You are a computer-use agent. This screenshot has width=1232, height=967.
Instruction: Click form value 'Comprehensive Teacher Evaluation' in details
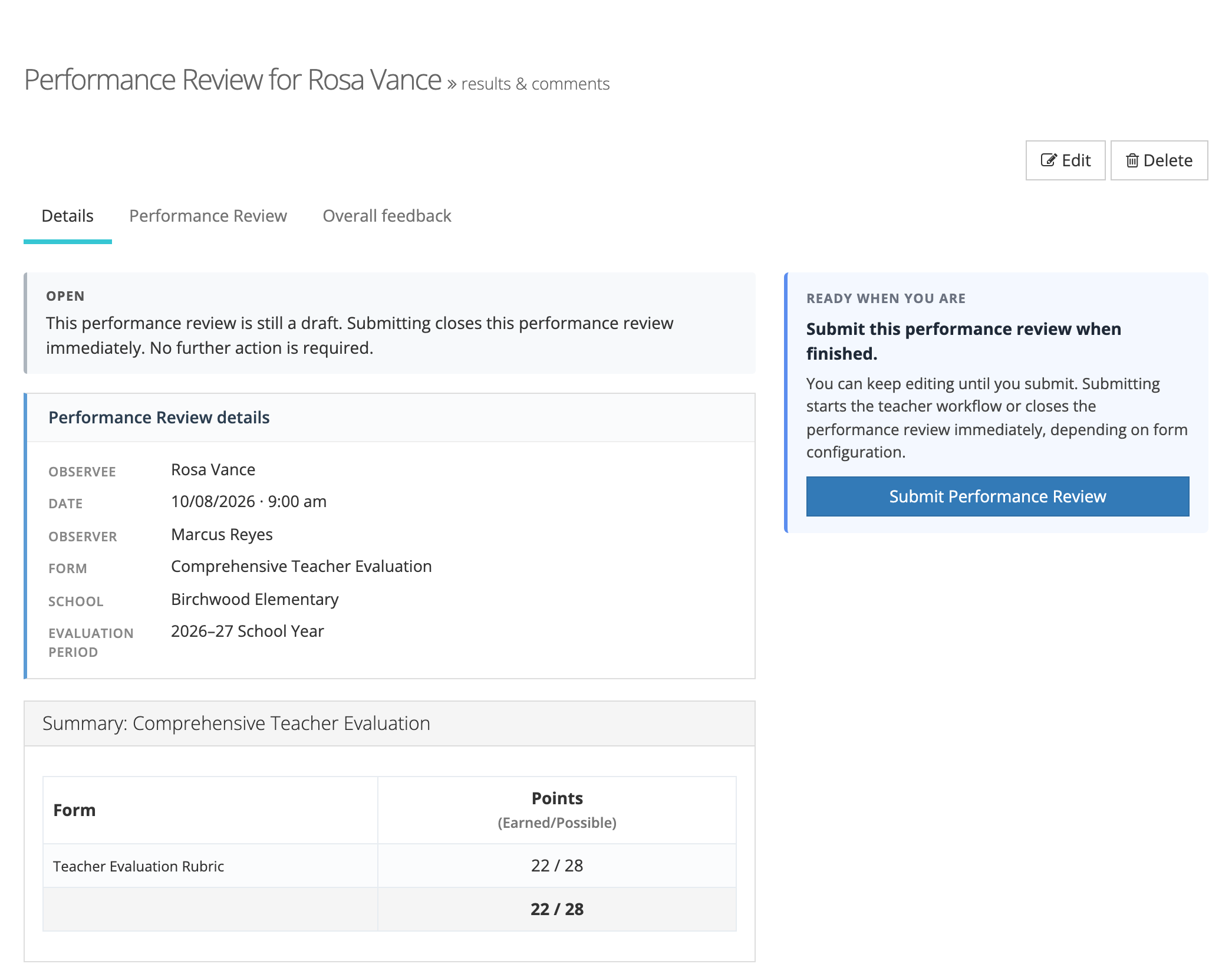(x=301, y=566)
